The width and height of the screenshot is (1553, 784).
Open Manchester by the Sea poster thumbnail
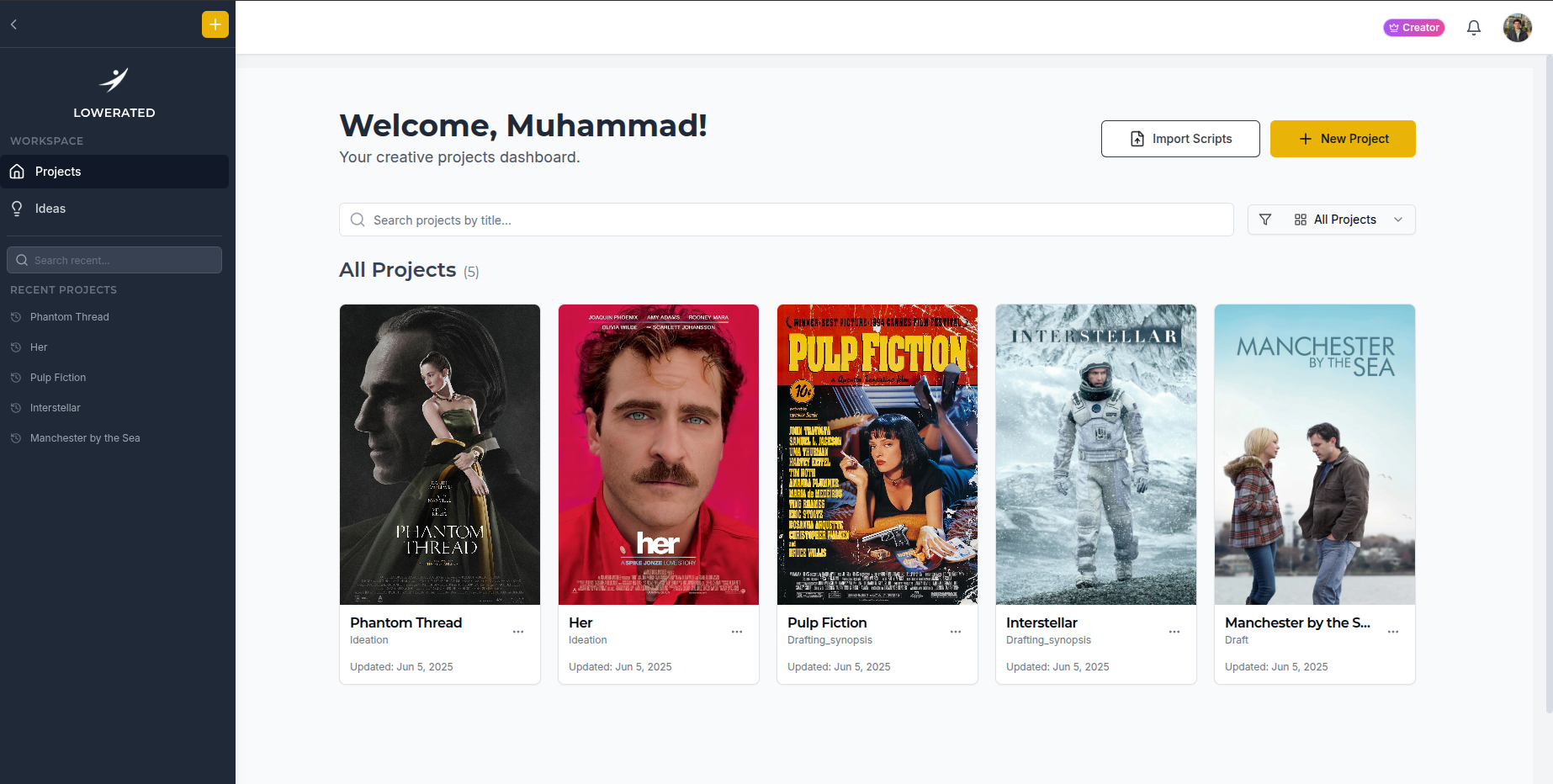click(x=1315, y=454)
